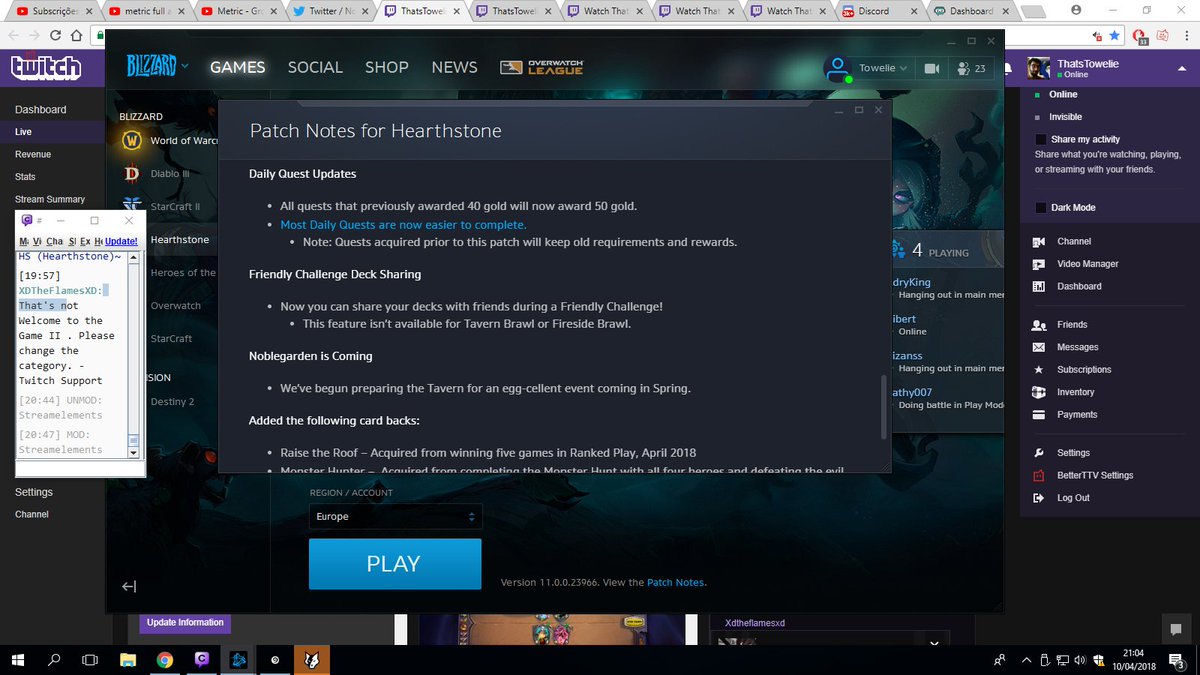The width and height of the screenshot is (1200, 675).
Task: Expand the Towelie account dropdown
Action: click(x=883, y=68)
